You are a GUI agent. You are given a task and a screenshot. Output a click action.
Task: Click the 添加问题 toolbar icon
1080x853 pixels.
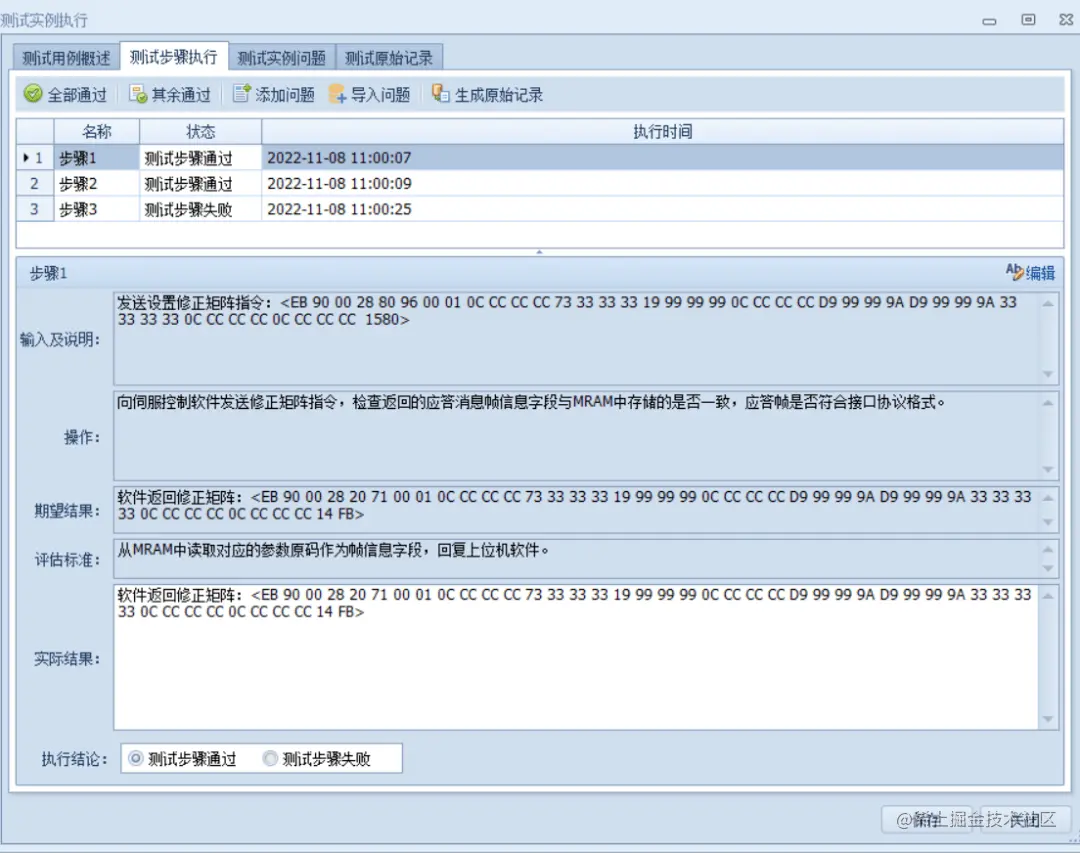click(x=242, y=94)
